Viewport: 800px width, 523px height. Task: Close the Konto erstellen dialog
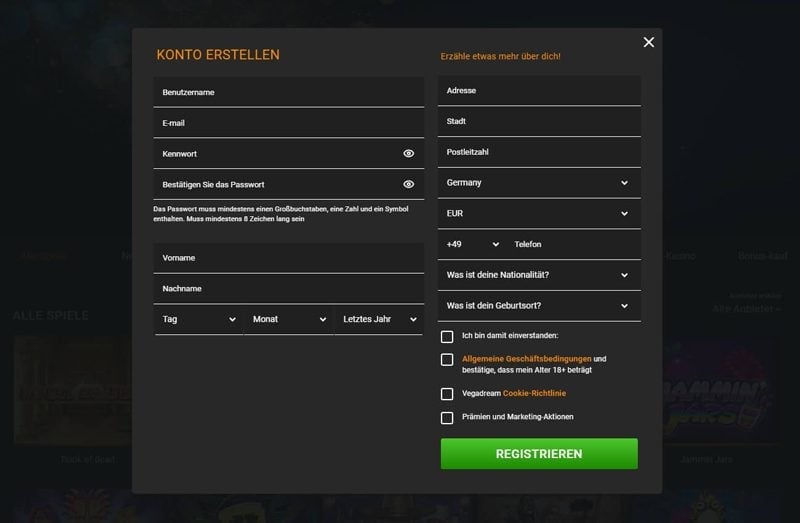pos(648,42)
